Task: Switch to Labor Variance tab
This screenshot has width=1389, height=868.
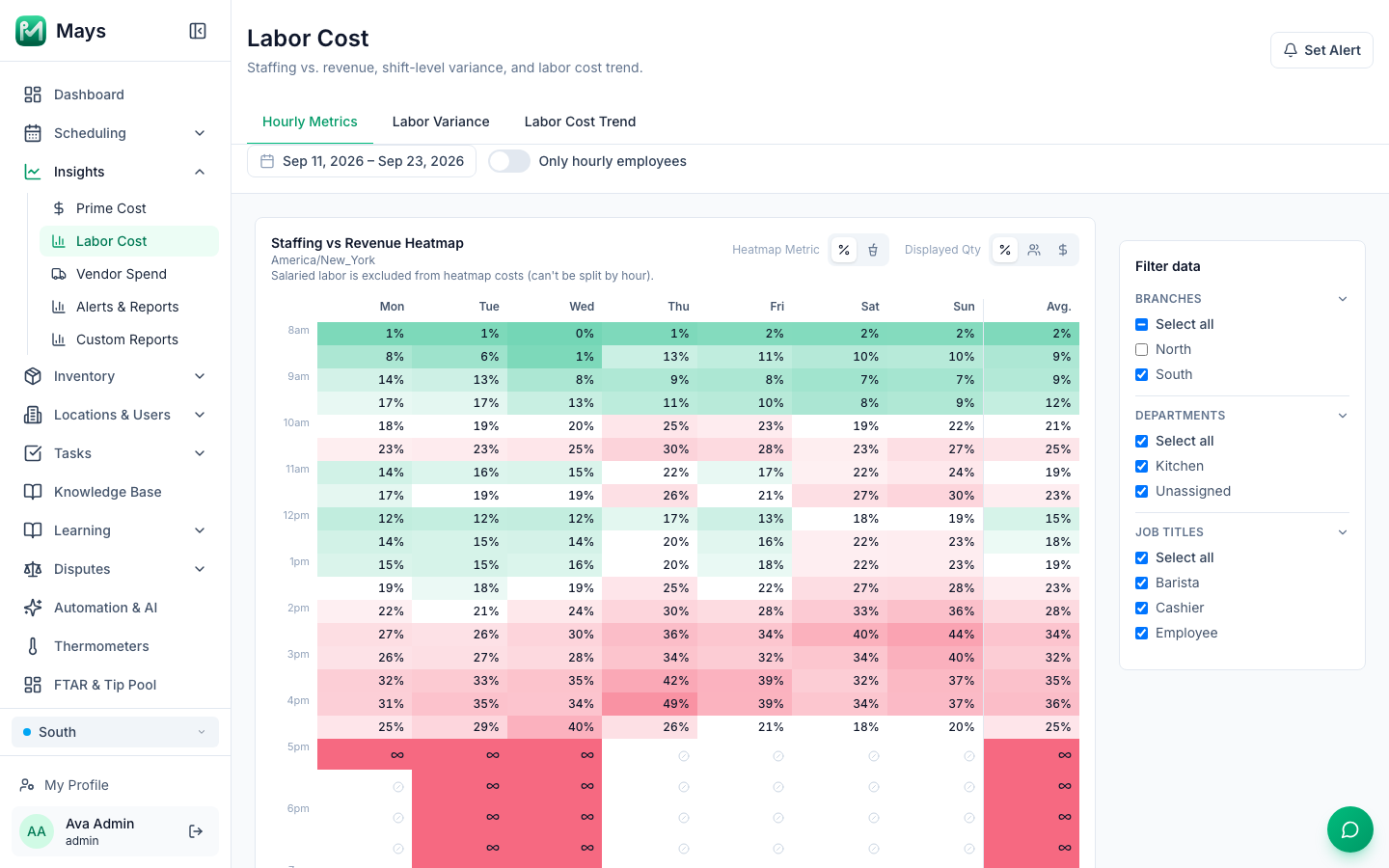Action: click(441, 122)
